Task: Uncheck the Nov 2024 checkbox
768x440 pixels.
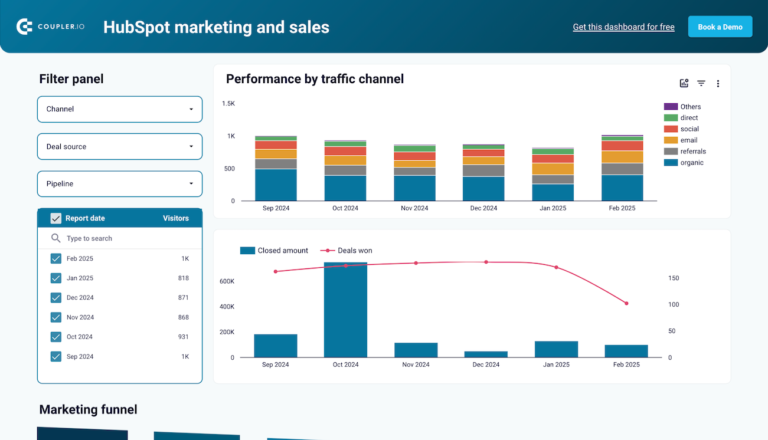Action: pos(56,318)
